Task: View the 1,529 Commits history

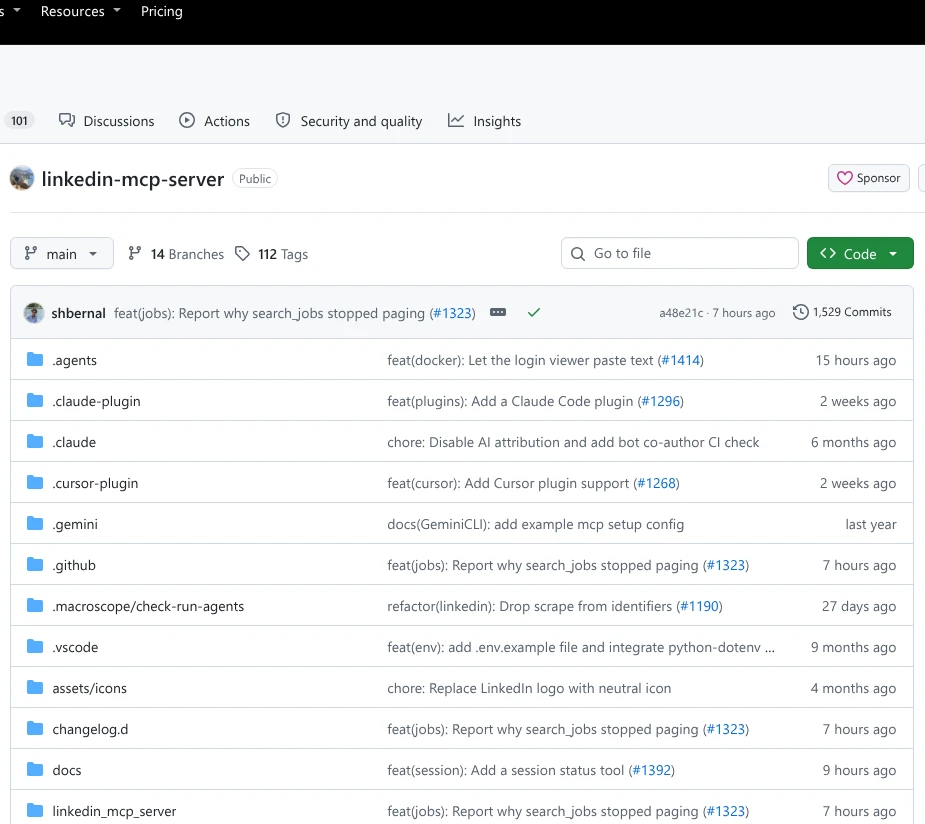Action: [842, 312]
